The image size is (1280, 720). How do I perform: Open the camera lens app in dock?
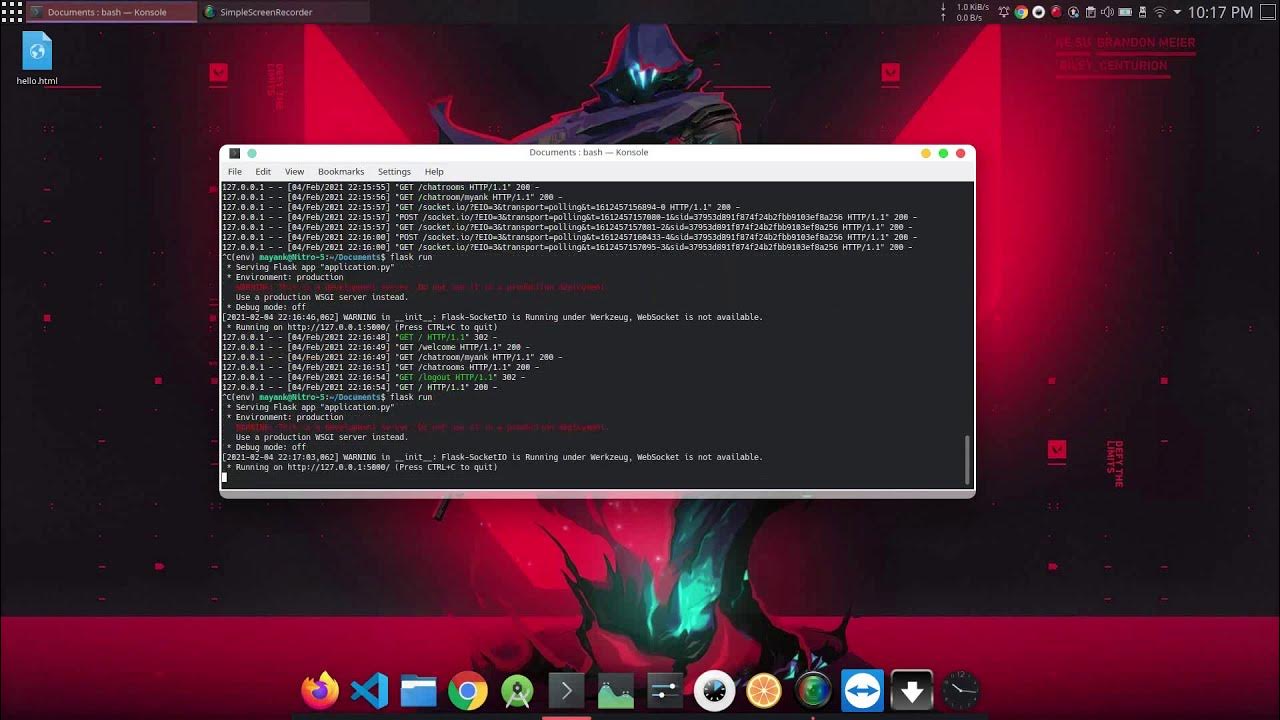(813, 690)
